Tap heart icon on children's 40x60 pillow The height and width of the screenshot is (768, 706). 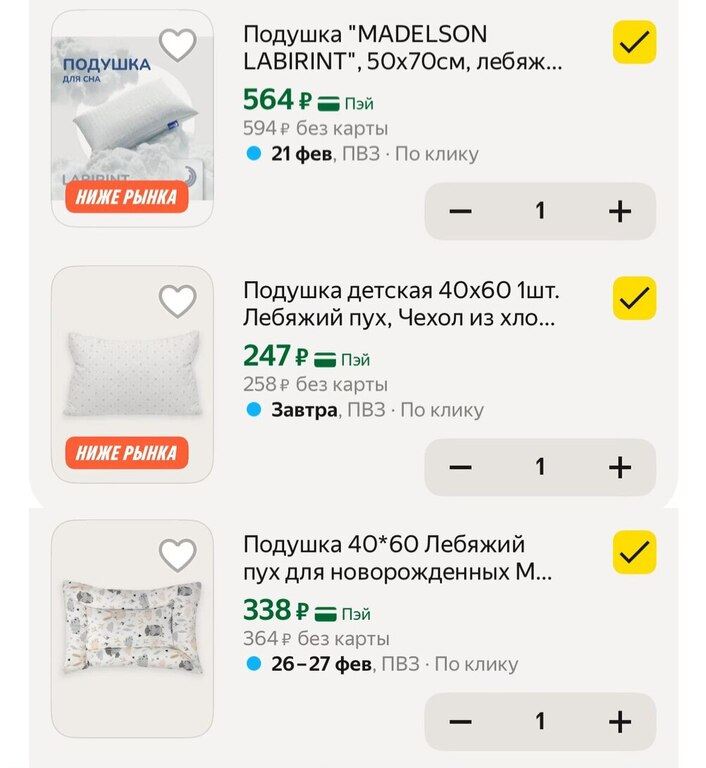[178, 301]
